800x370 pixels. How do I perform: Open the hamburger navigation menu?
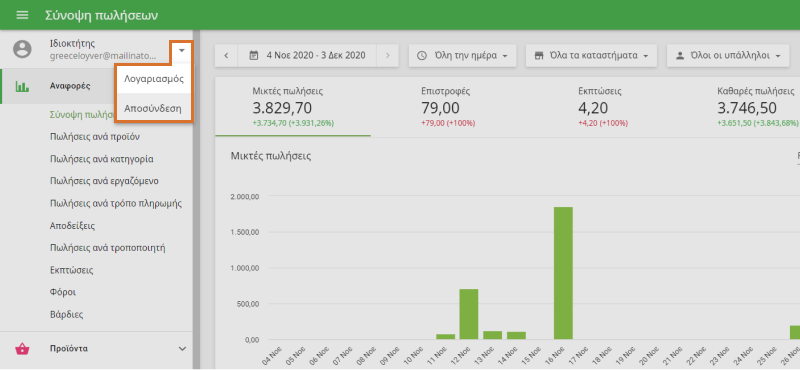tap(22, 15)
